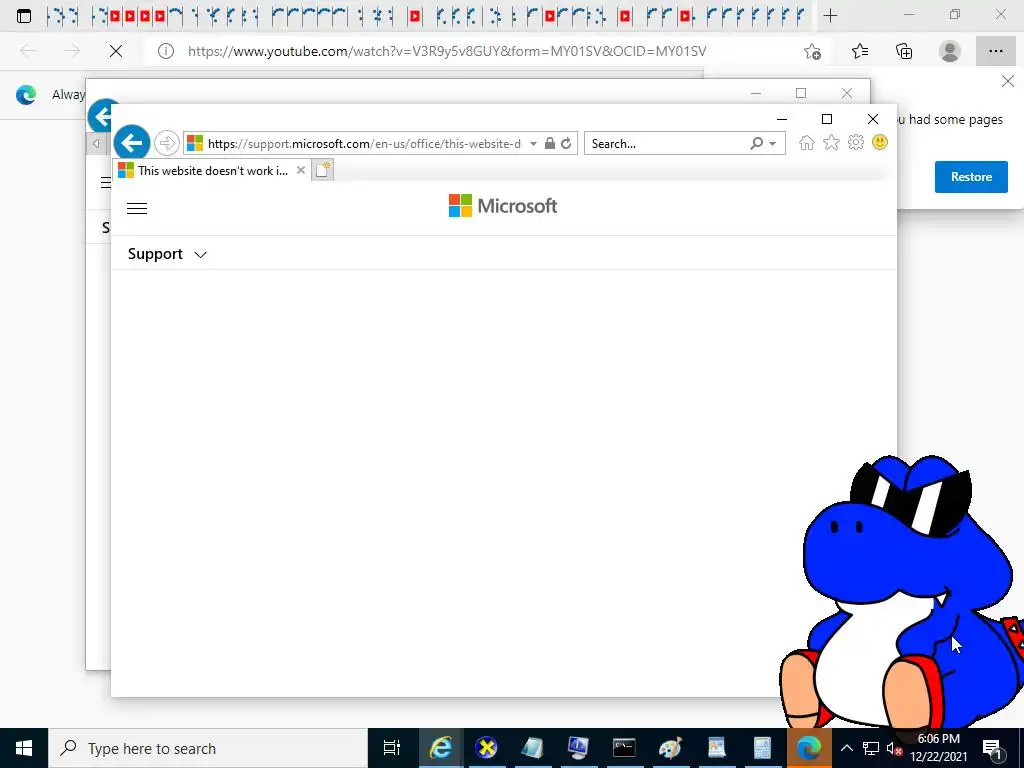Open the Edge Favorites list icon
The width and height of the screenshot is (1024, 768).
coord(860,51)
